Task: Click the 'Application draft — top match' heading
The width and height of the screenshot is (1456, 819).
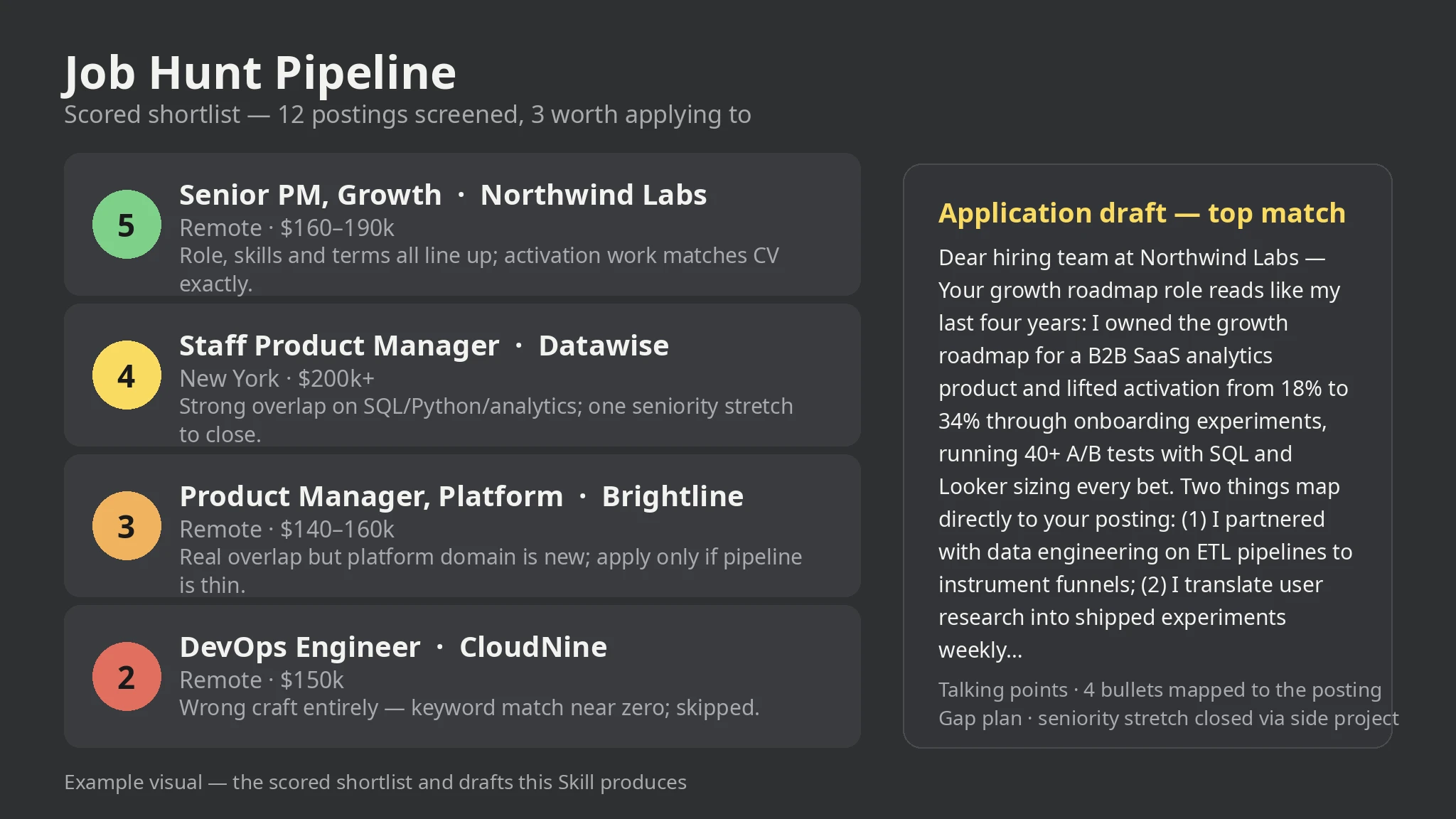Action: coord(1142,213)
